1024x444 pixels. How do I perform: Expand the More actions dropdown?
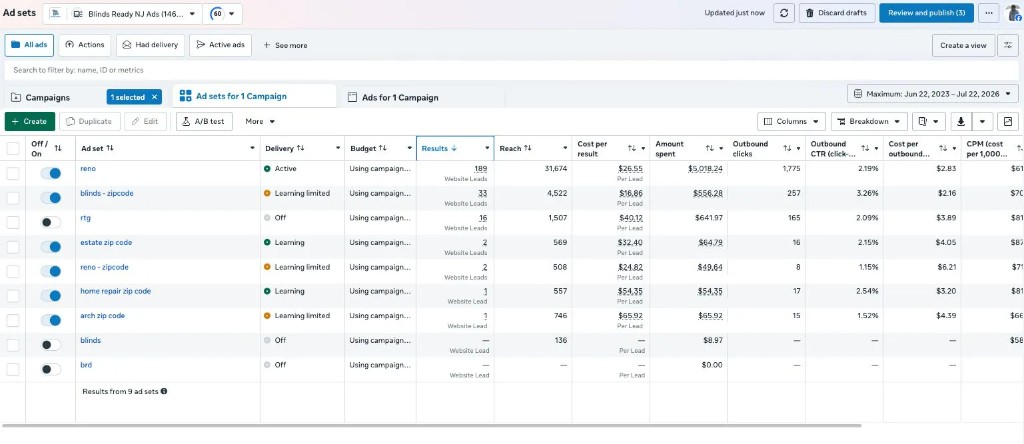pyautogui.click(x=260, y=121)
